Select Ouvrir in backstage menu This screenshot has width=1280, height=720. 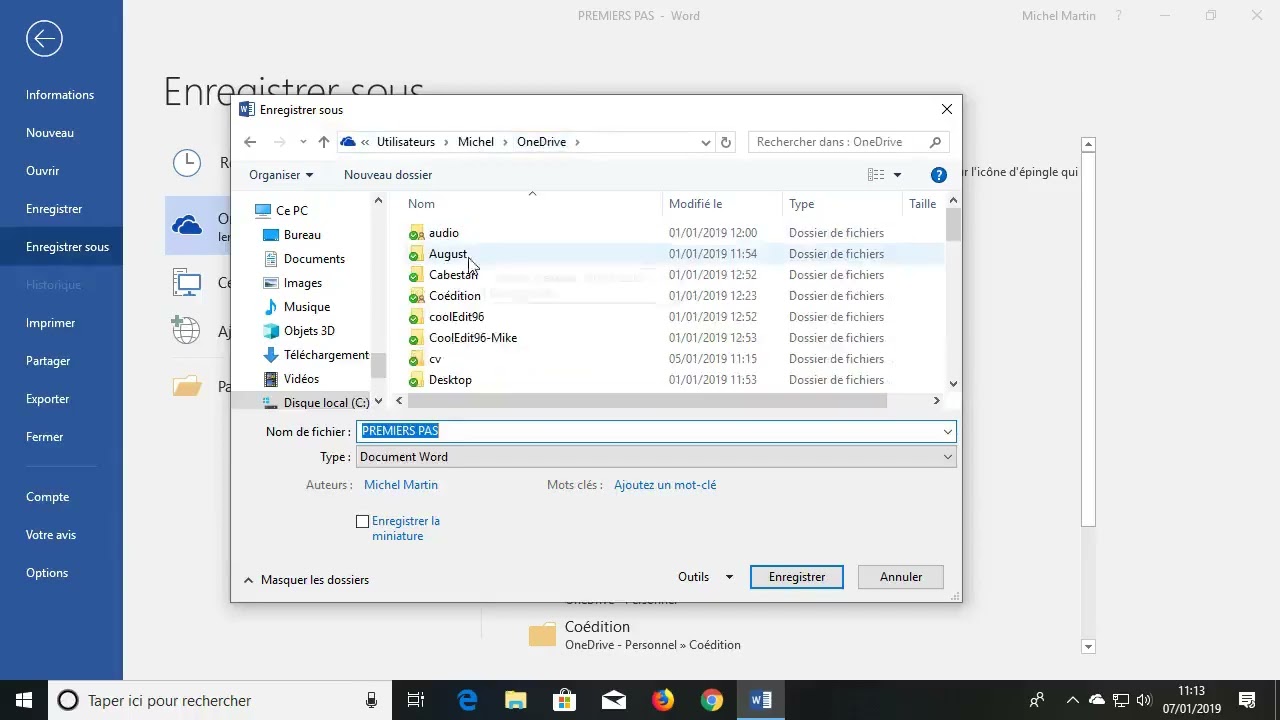click(43, 171)
